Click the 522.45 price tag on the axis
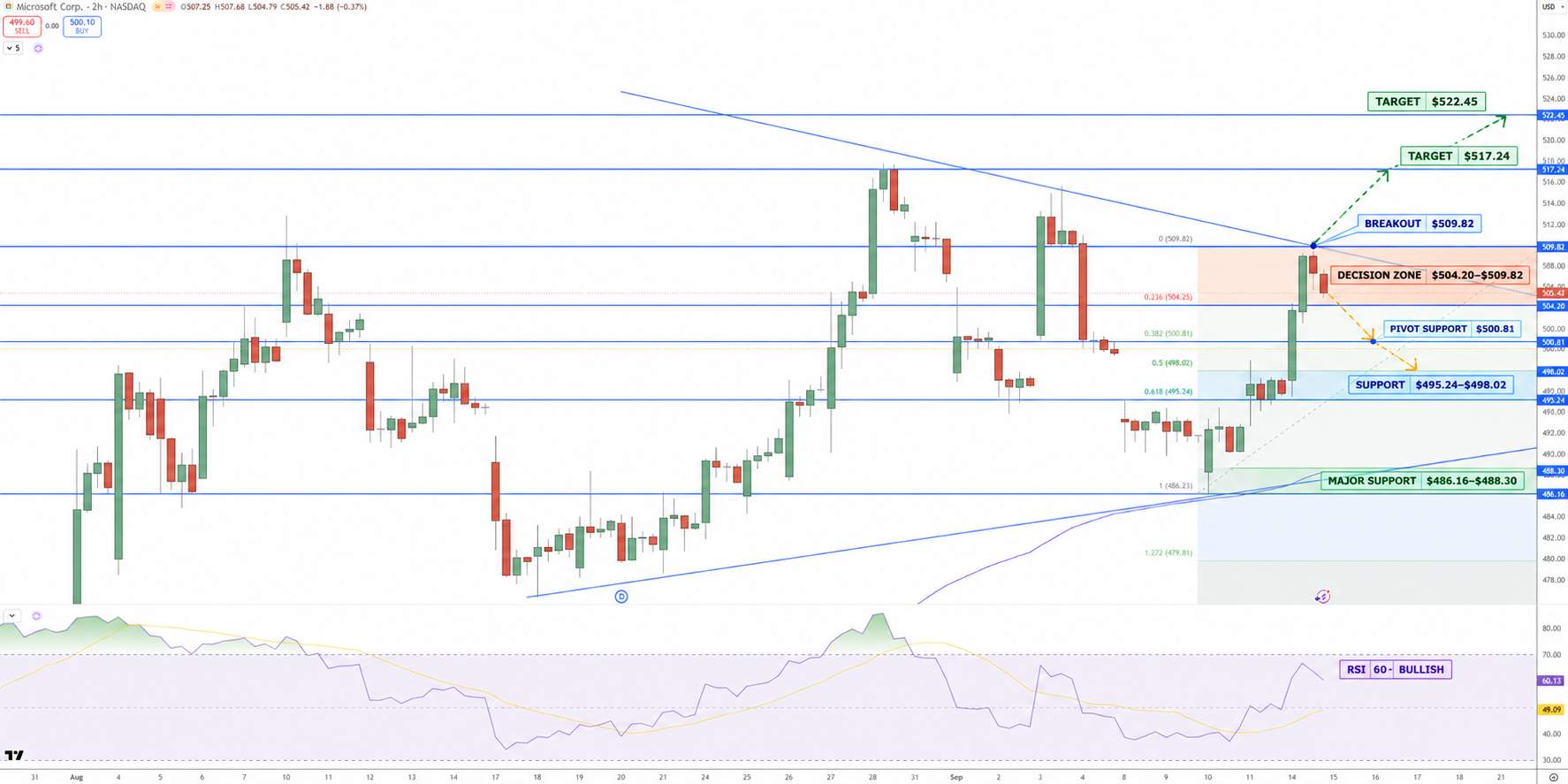This screenshot has height=784, width=1568. (1553, 115)
